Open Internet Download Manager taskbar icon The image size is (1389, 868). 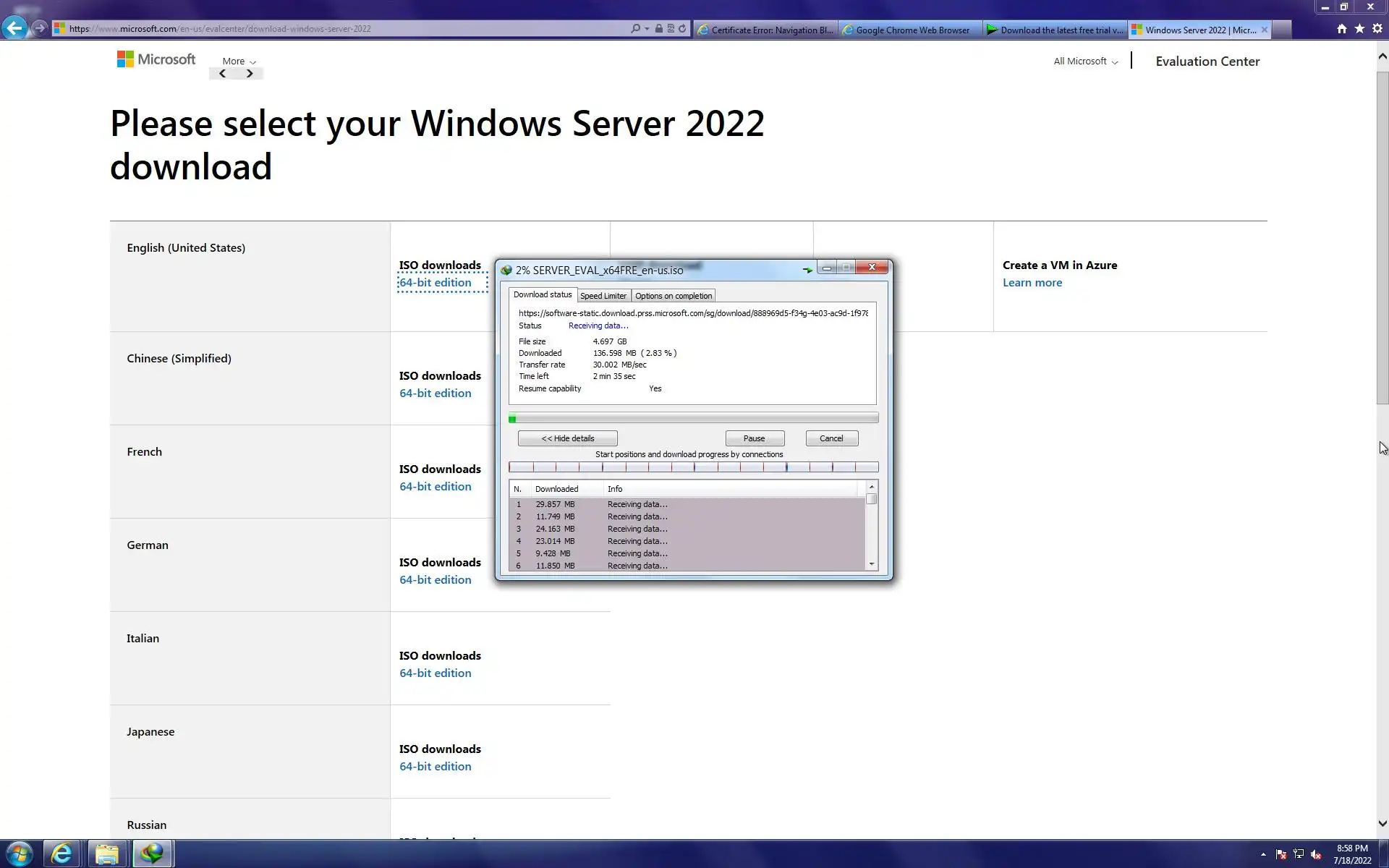tap(152, 854)
